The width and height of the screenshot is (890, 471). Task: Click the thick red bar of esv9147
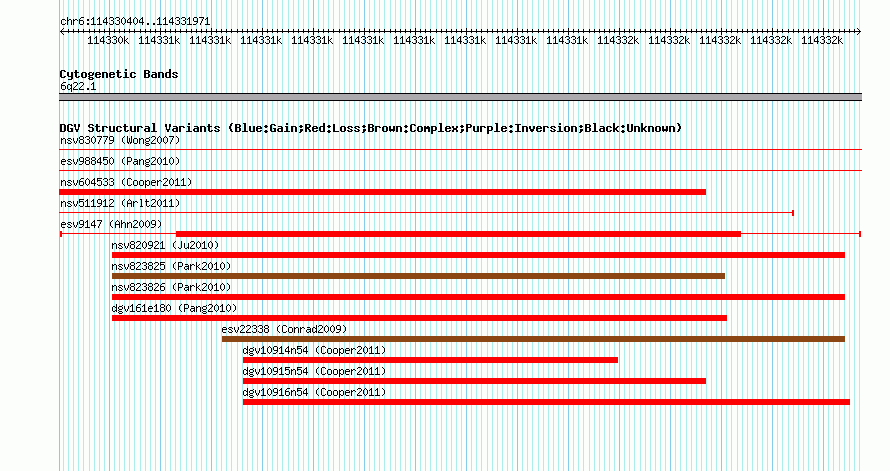tap(459, 234)
